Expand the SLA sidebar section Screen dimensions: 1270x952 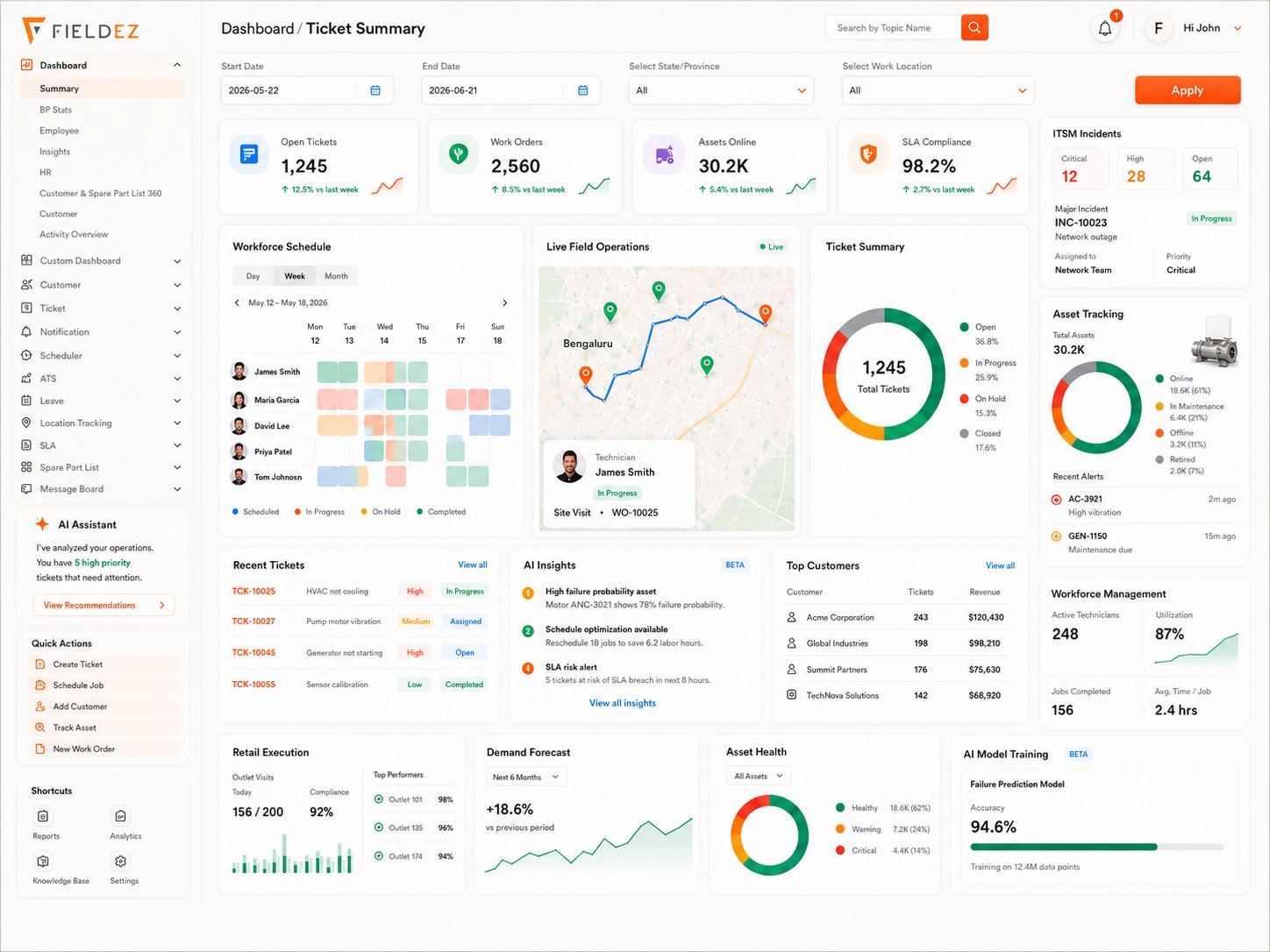tap(177, 445)
